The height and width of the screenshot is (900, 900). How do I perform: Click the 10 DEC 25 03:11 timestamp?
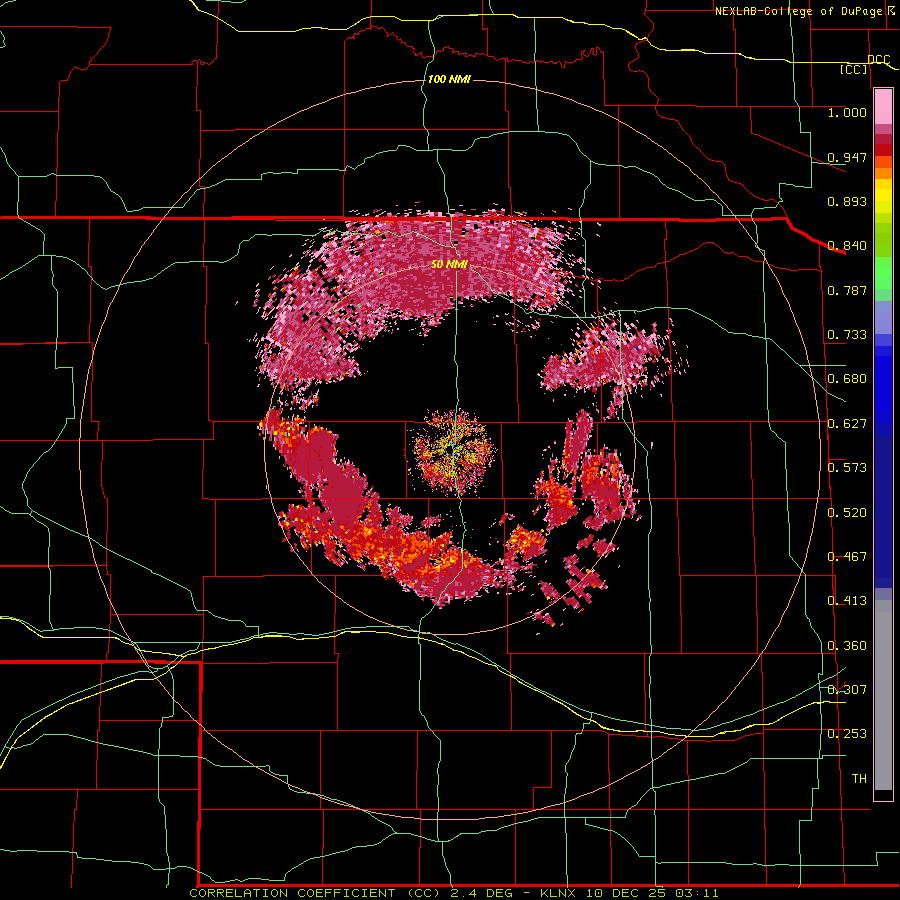653,893
